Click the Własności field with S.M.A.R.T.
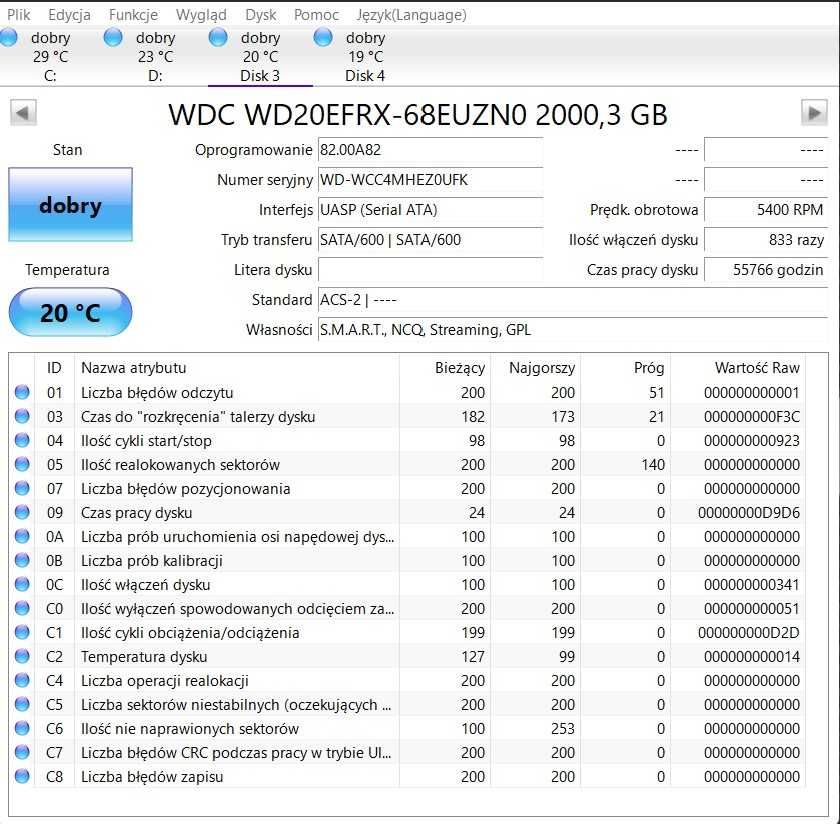This screenshot has width=840, height=824. pos(573,330)
